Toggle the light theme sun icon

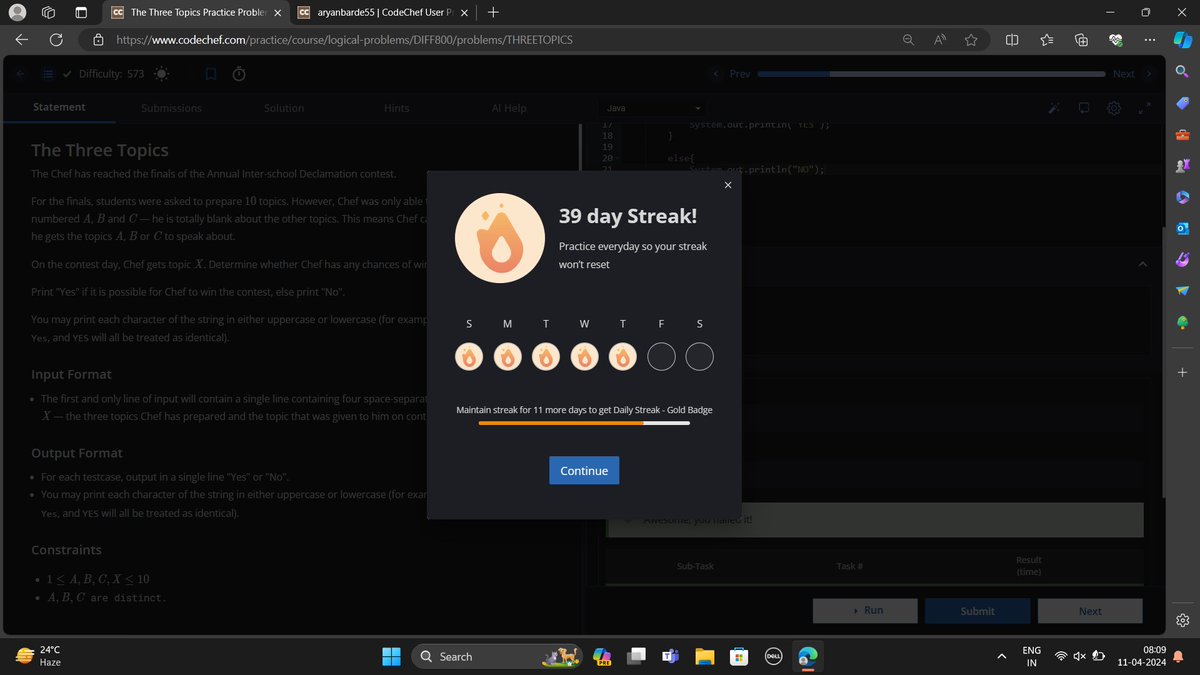tap(163, 74)
